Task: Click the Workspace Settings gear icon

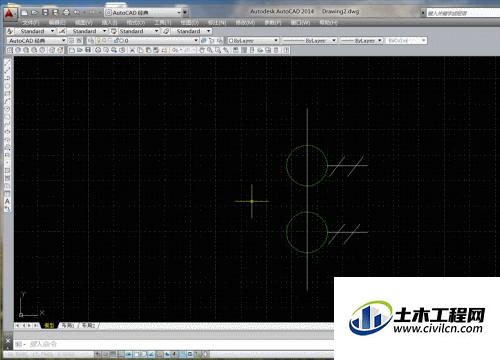Action: pos(71,40)
